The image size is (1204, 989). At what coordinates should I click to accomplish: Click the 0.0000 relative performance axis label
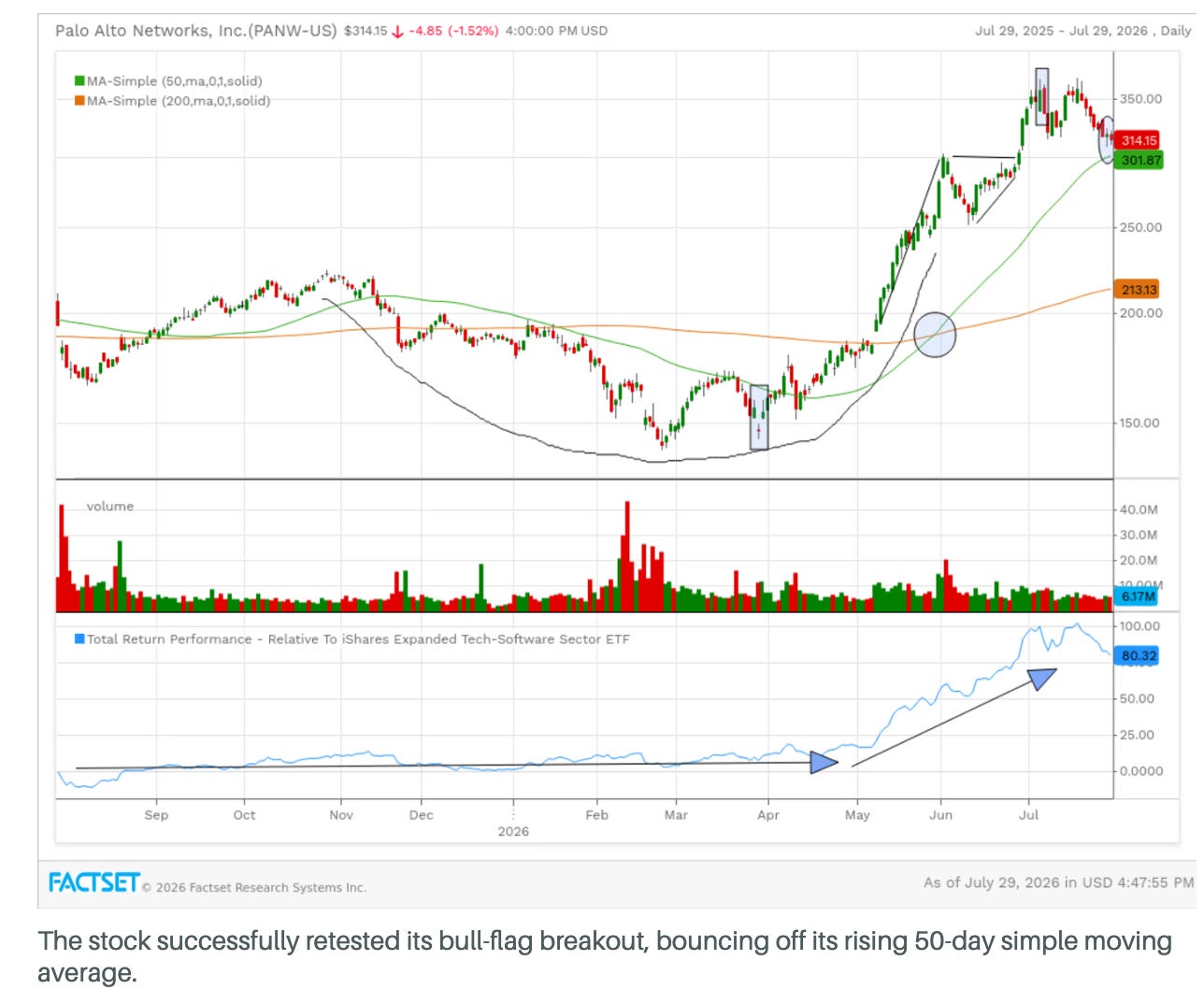pyautogui.click(x=1141, y=771)
